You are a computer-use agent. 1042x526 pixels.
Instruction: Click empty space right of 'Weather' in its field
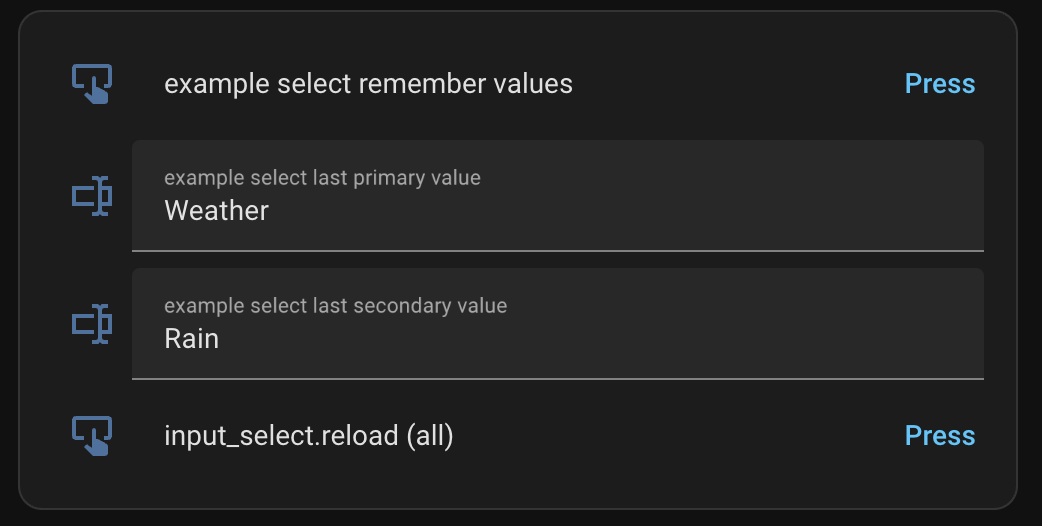coord(620,211)
